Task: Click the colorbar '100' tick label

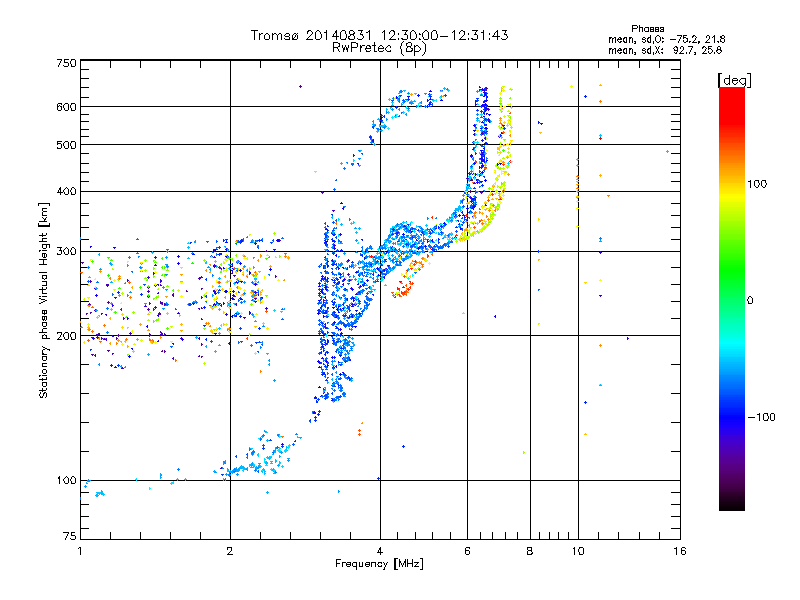Action: point(757,184)
